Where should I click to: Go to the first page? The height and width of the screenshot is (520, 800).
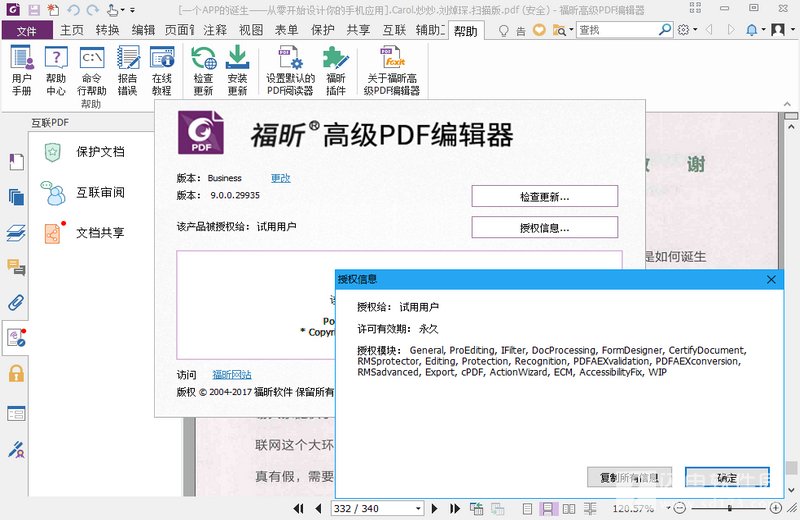click(x=298, y=508)
